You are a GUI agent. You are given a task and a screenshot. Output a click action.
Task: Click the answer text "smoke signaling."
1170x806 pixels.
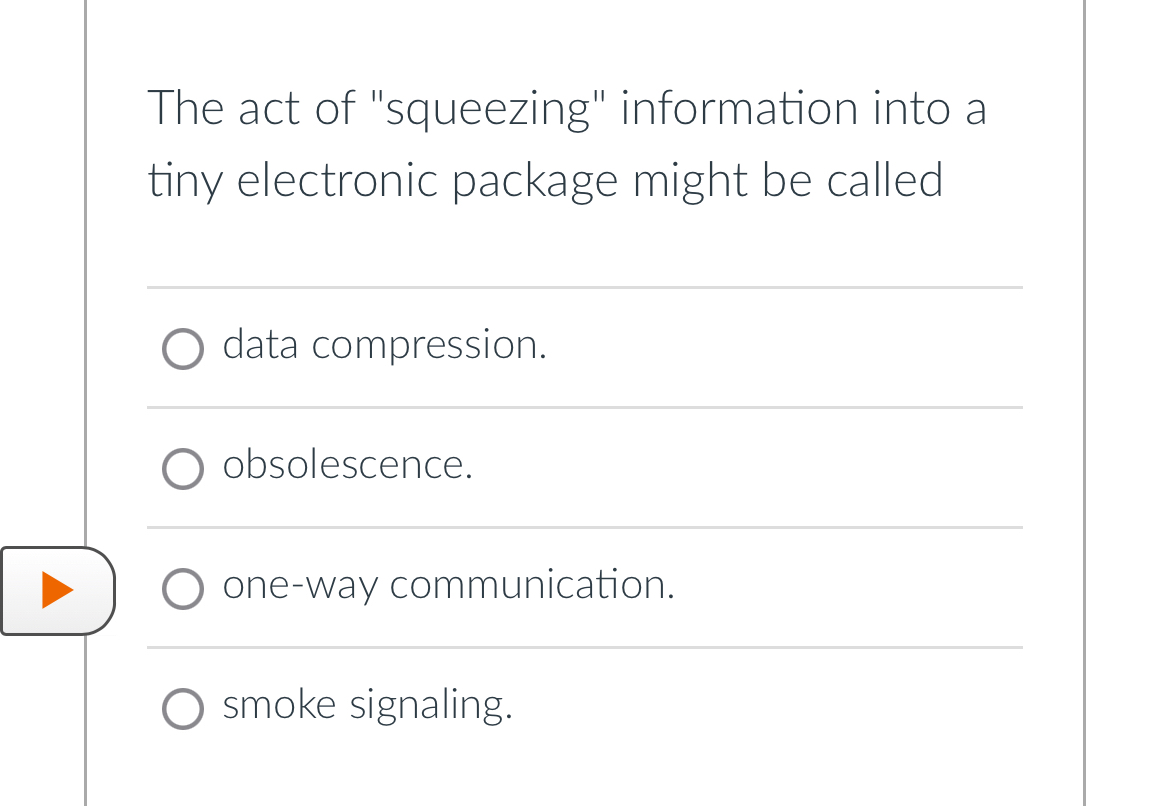(x=367, y=705)
